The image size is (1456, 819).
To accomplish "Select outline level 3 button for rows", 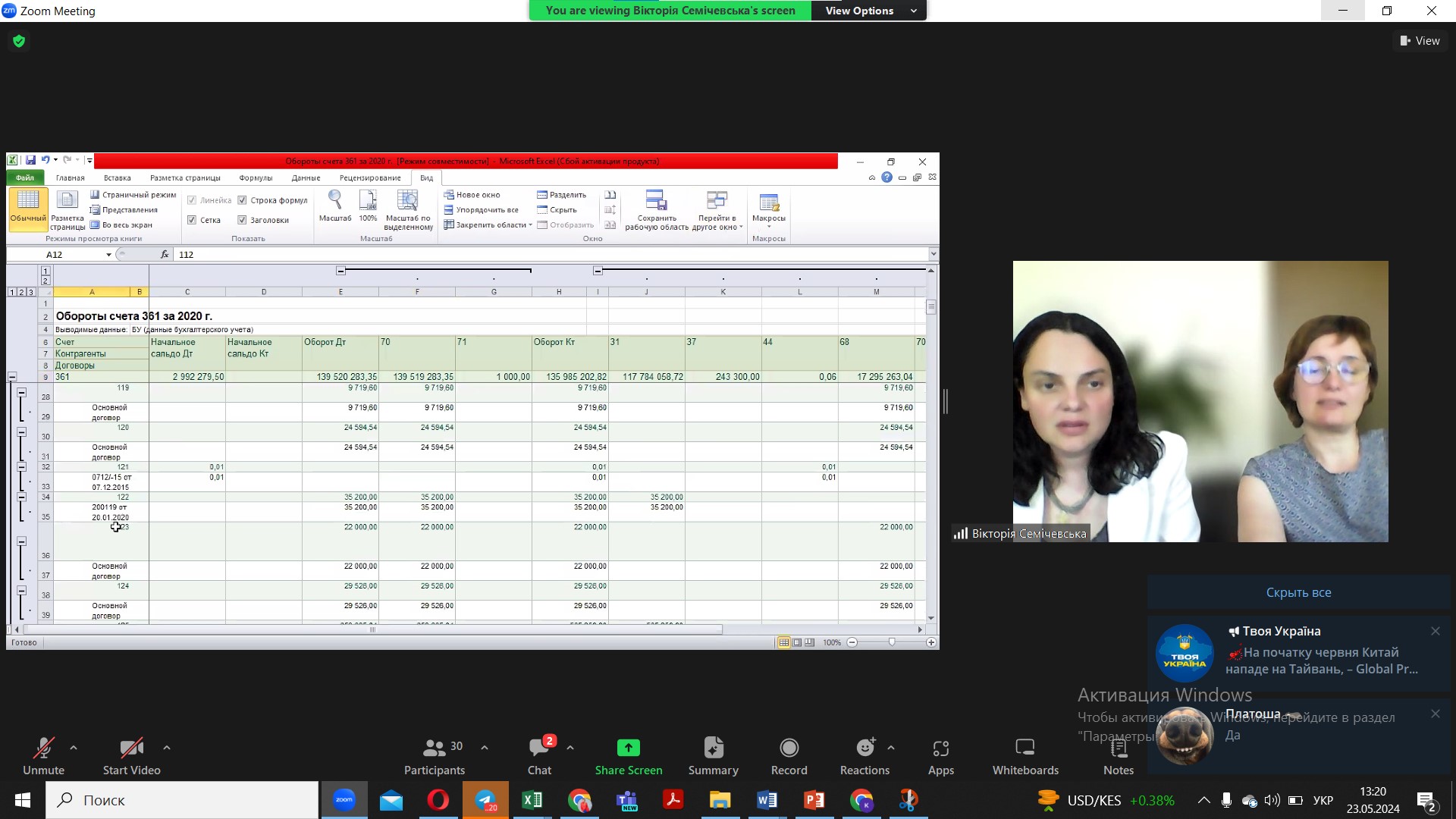I will tap(30, 292).
